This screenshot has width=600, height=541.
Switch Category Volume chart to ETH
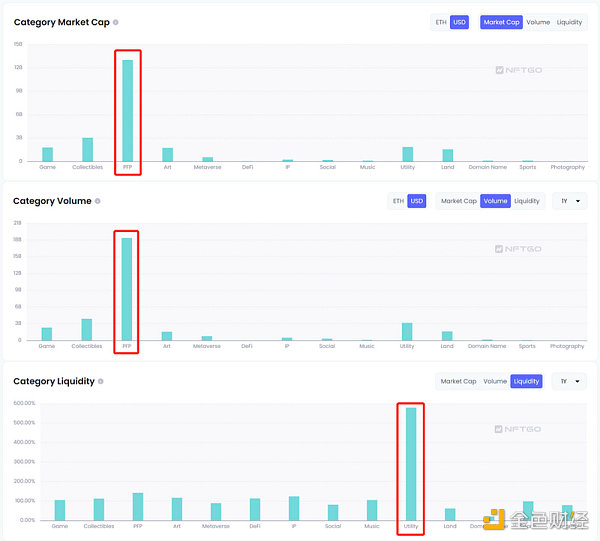(x=398, y=201)
